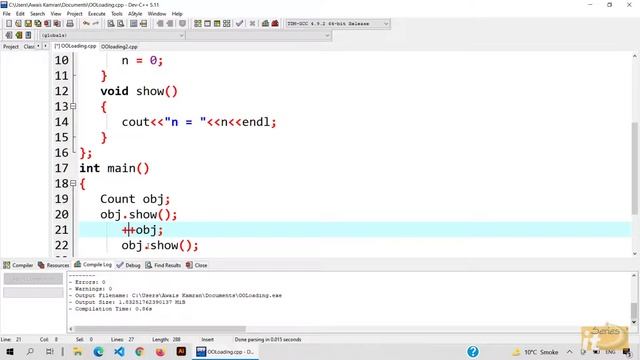The width and height of the screenshot is (640, 360).
Task: Open the Resources bottom tab
Action: click(53, 265)
